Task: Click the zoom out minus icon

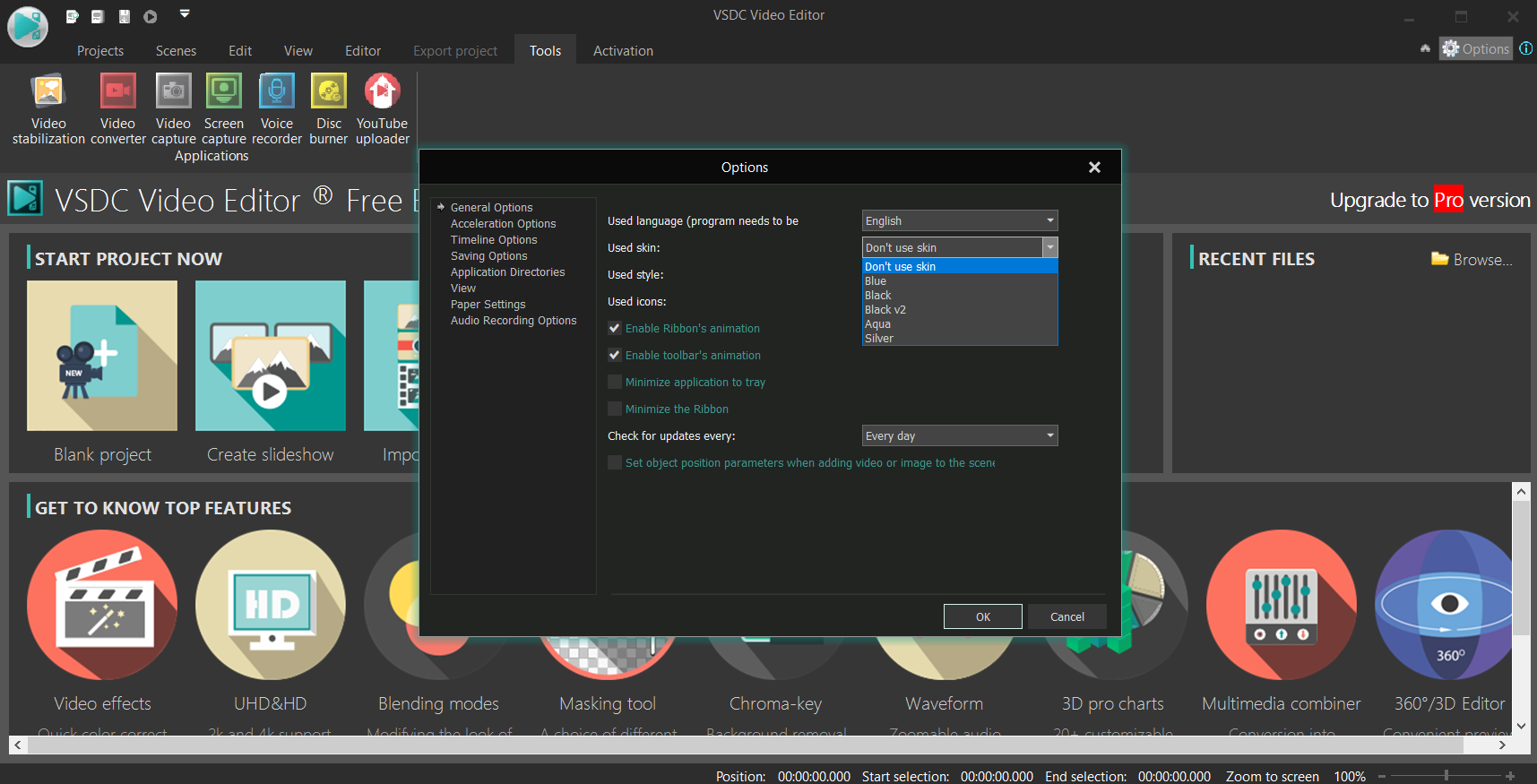Action: point(1382,776)
